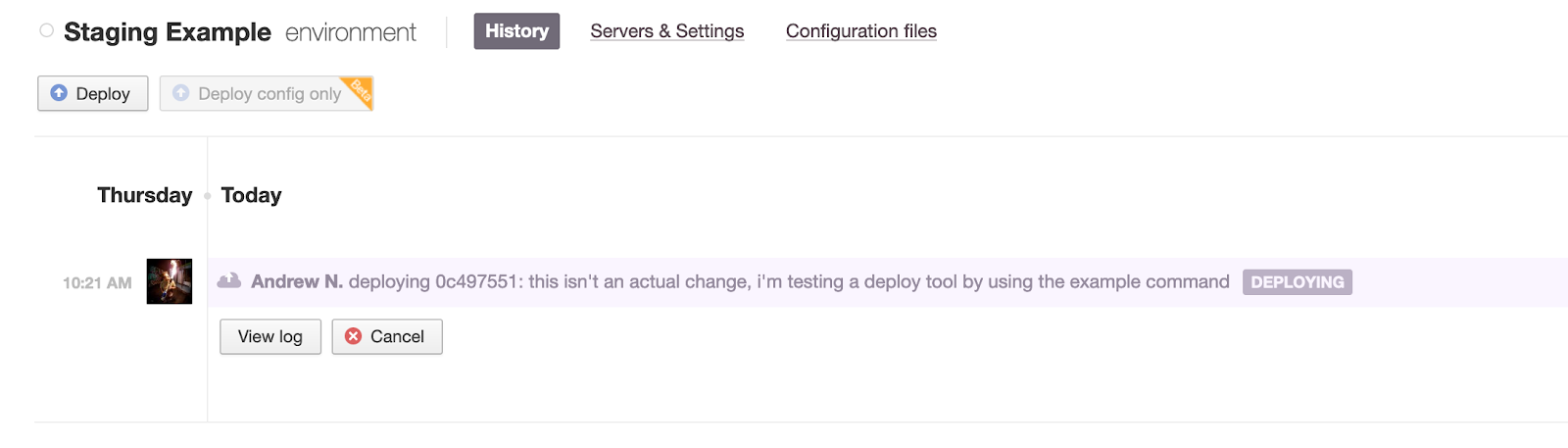Click the Deploy button label

coord(103,94)
